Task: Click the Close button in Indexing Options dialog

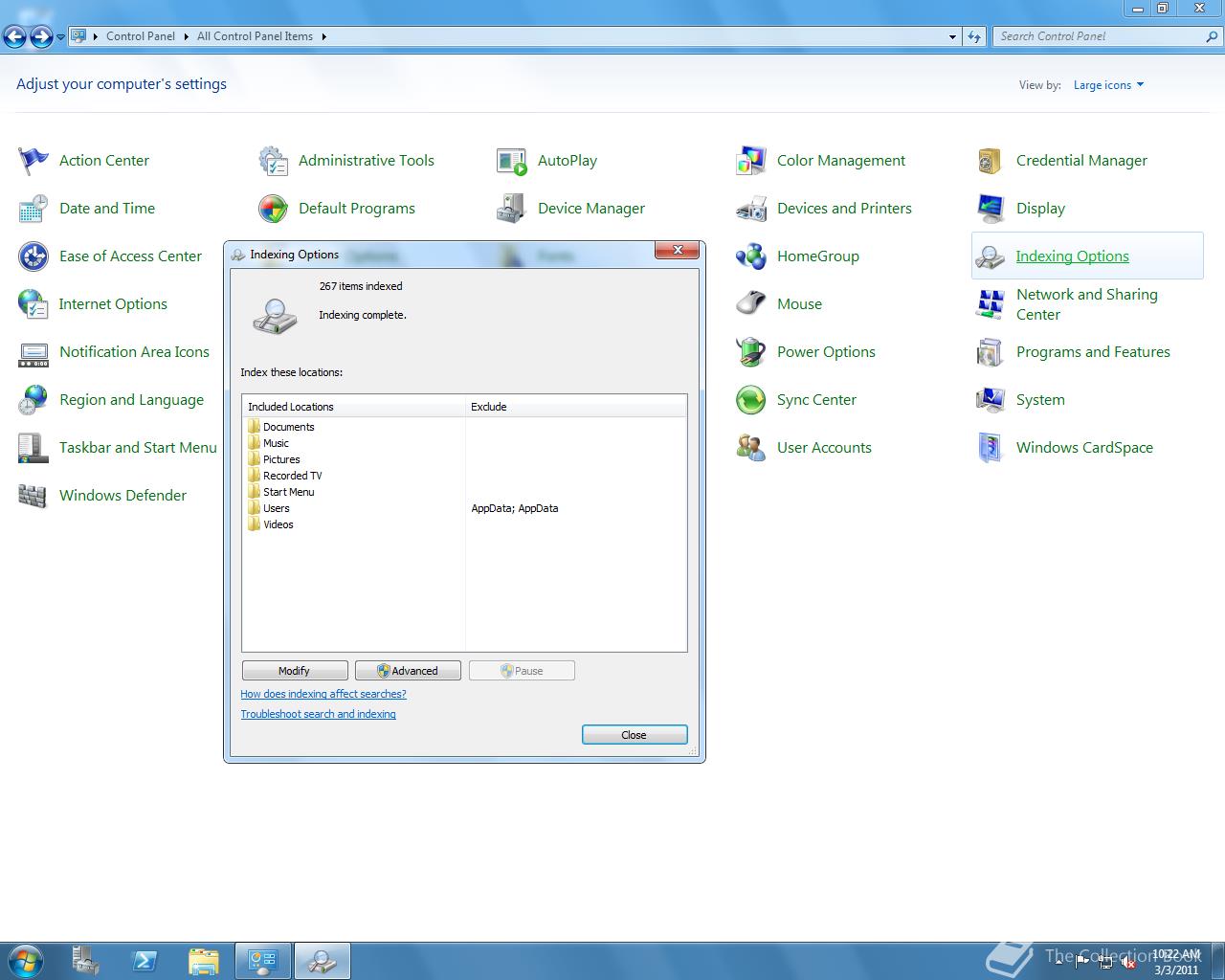Action: [635, 735]
